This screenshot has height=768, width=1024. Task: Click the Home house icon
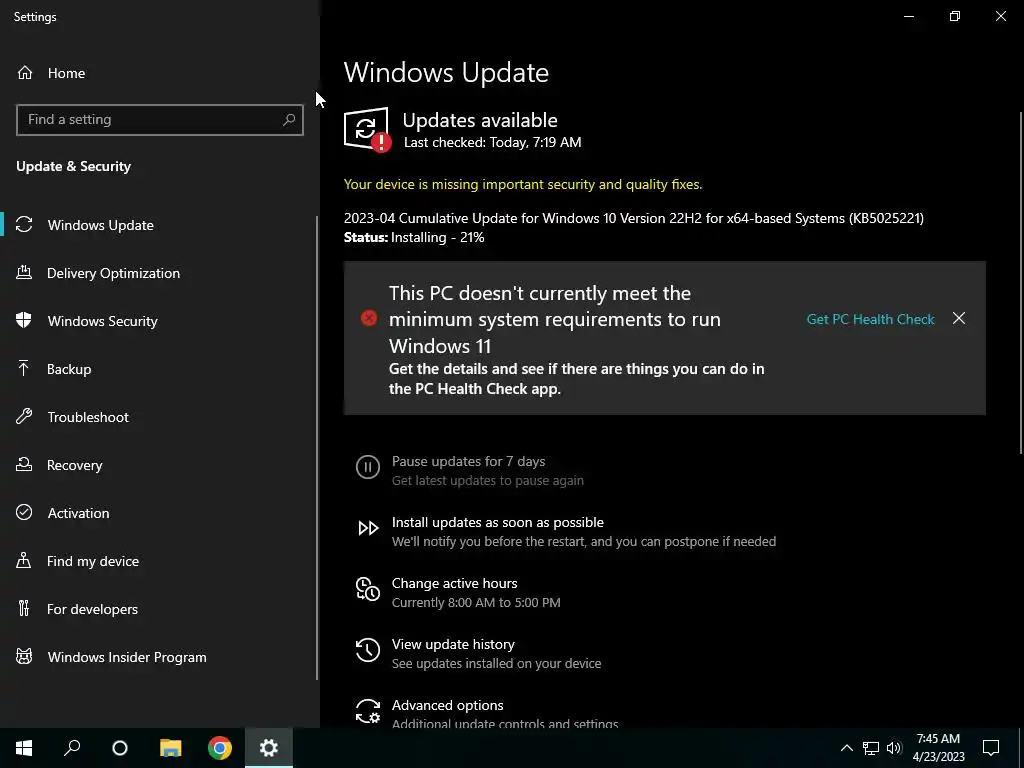point(25,73)
